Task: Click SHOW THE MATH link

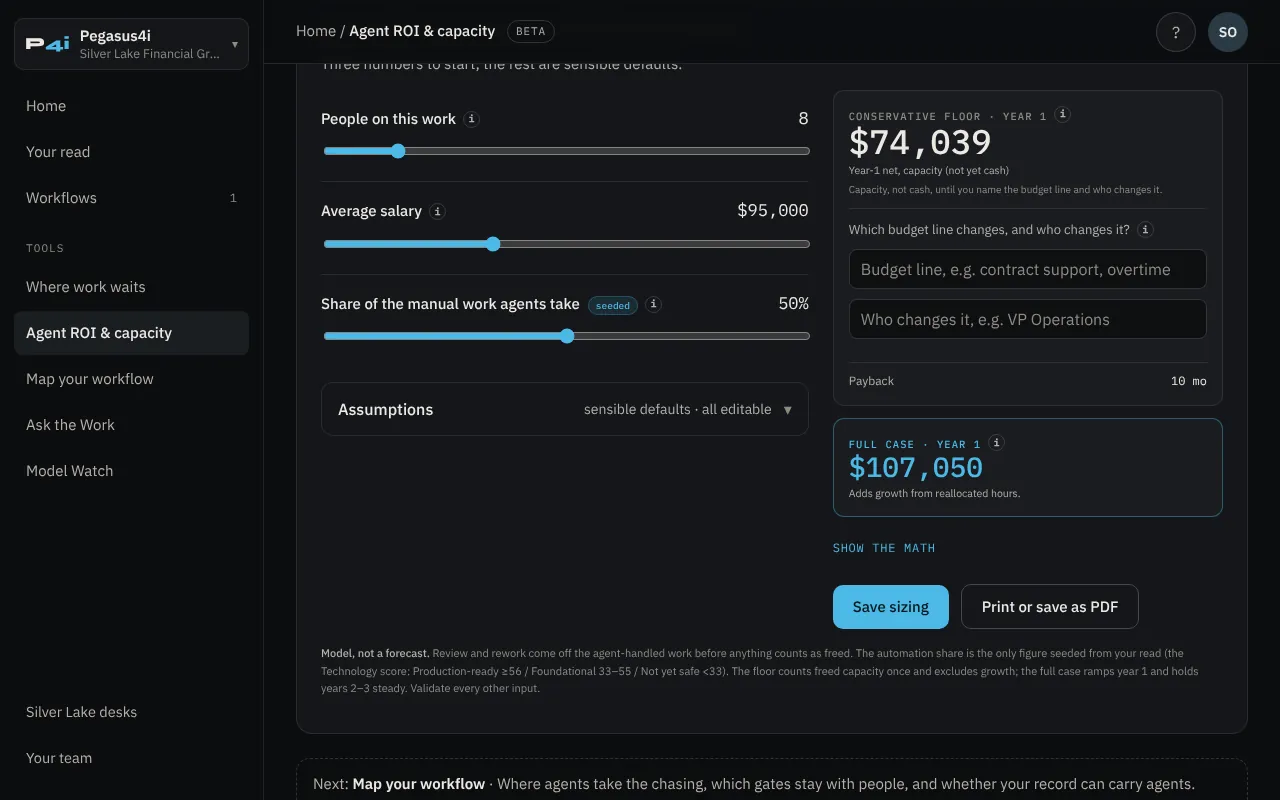Action: [x=884, y=548]
